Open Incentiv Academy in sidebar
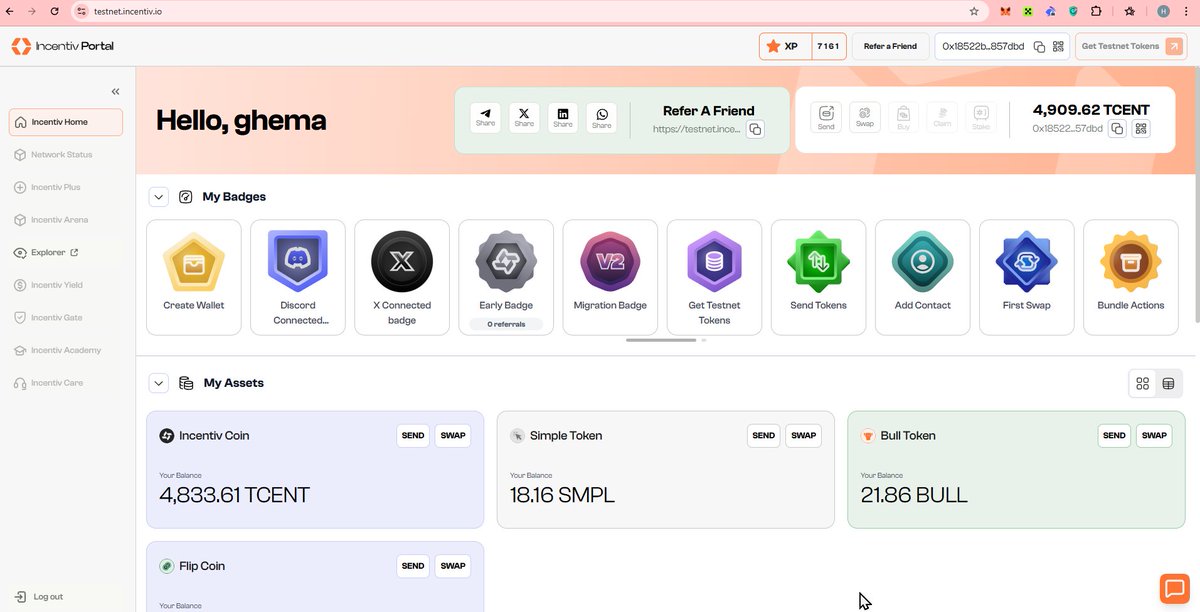This screenshot has height=612, width=1200. [x=66, y=350]
